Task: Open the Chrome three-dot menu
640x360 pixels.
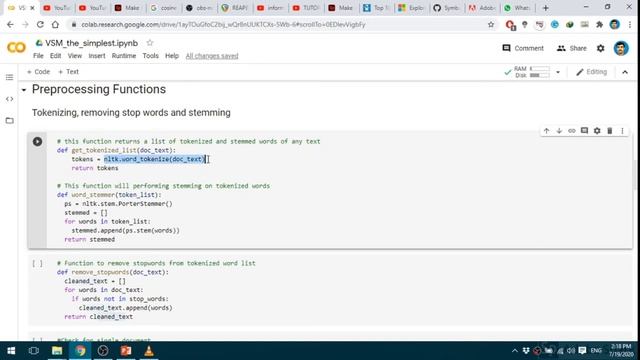Action: point(630,24)
